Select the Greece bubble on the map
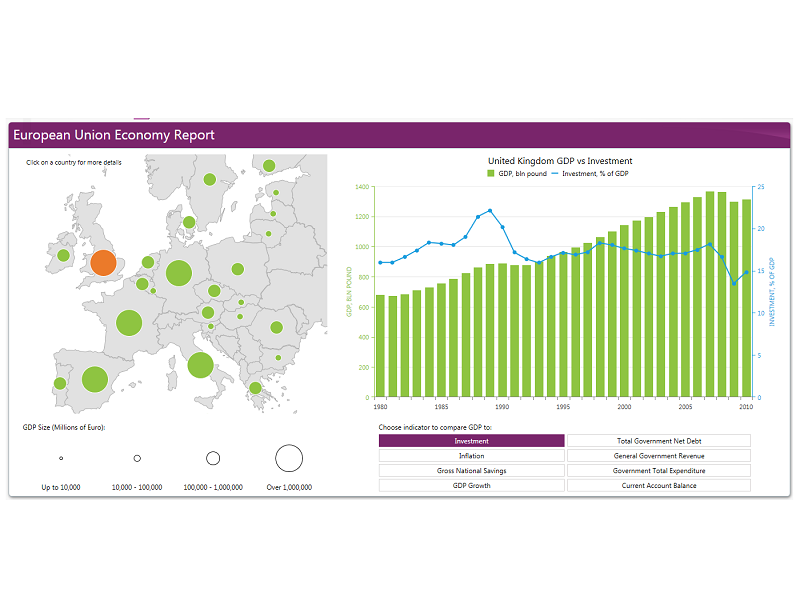This screenshot has height=600, width=800. coord(256,387)
